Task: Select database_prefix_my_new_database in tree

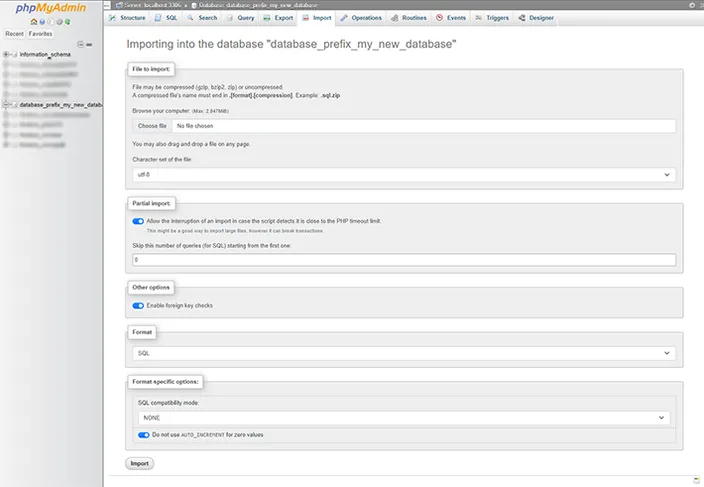Action: point(61,105)
